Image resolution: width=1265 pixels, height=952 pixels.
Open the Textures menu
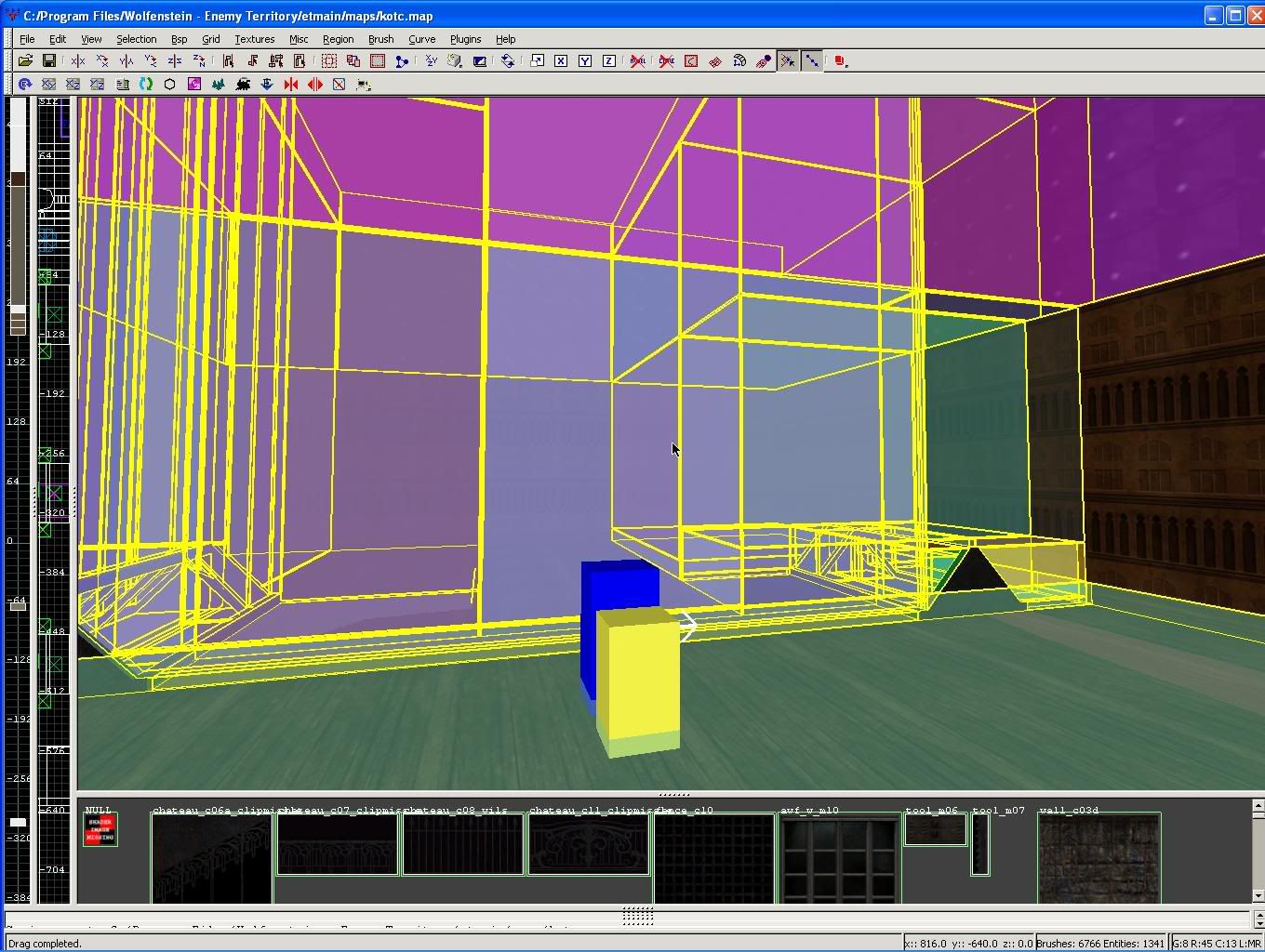[254, 39]
